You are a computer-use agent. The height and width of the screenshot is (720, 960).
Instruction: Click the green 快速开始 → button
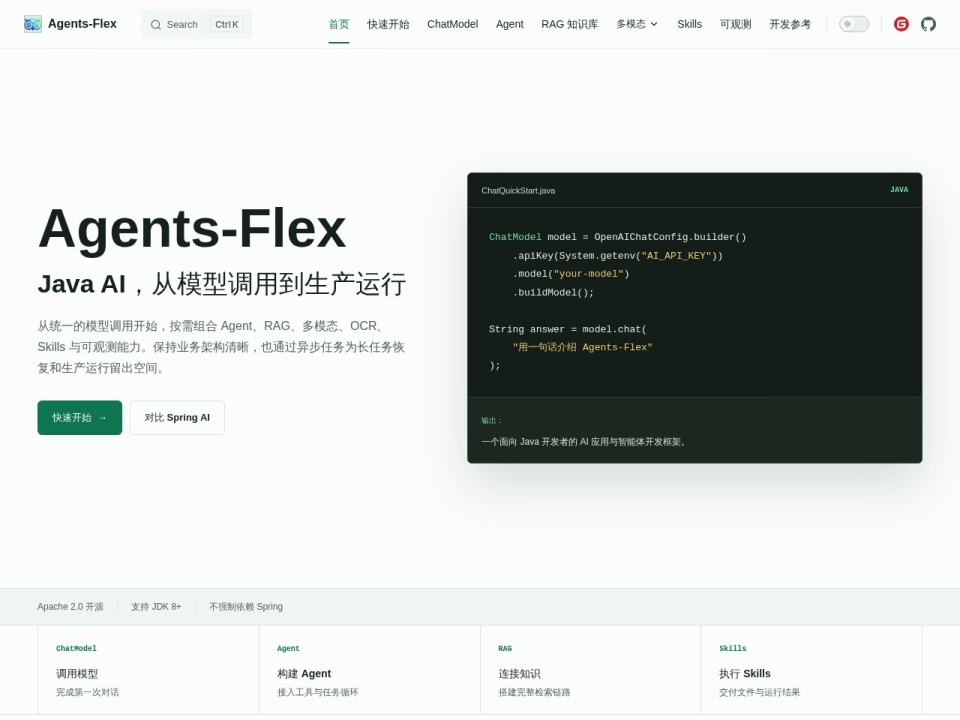point(80,418)
